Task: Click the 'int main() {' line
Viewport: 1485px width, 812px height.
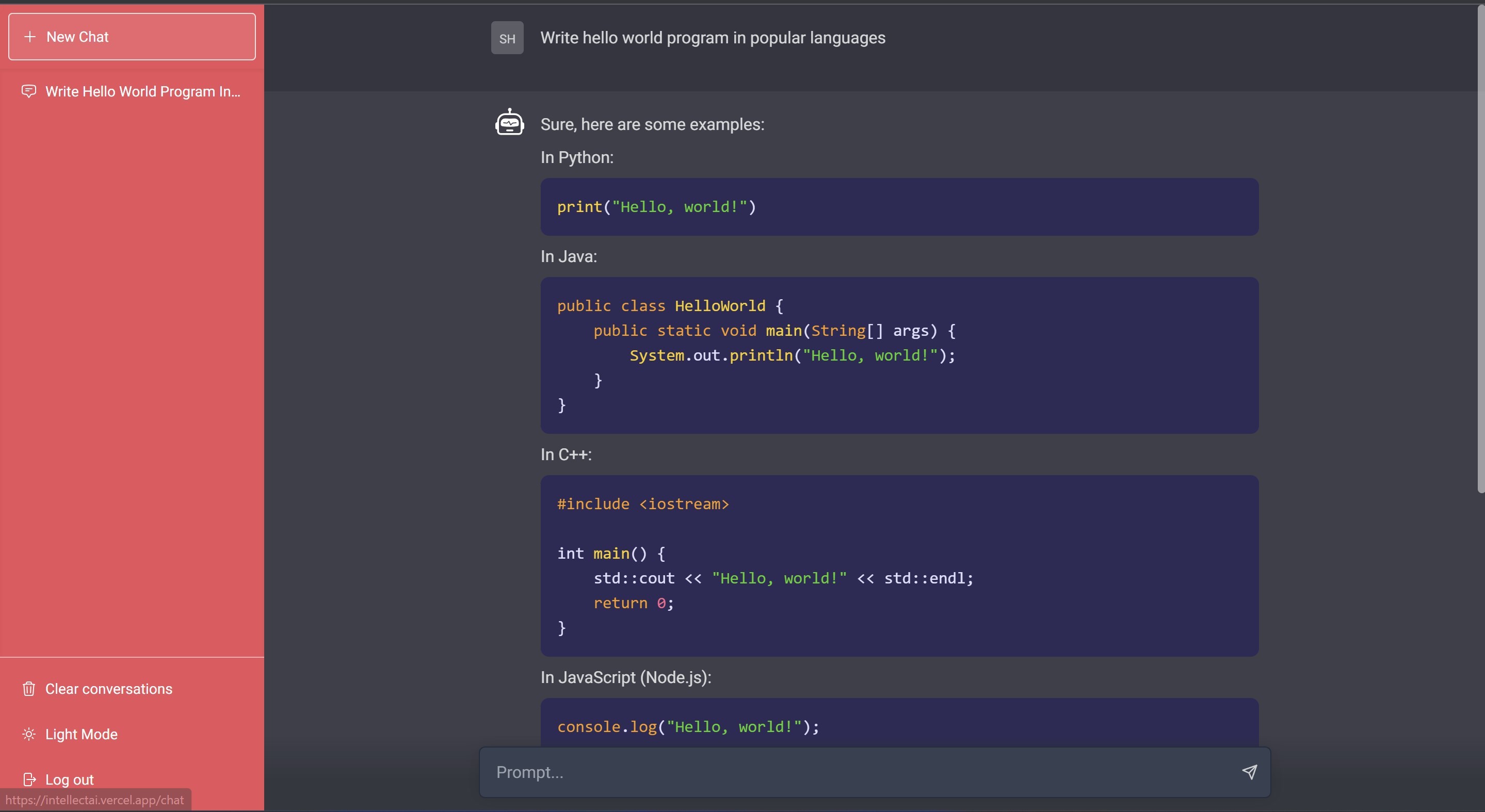Action: 611,553
